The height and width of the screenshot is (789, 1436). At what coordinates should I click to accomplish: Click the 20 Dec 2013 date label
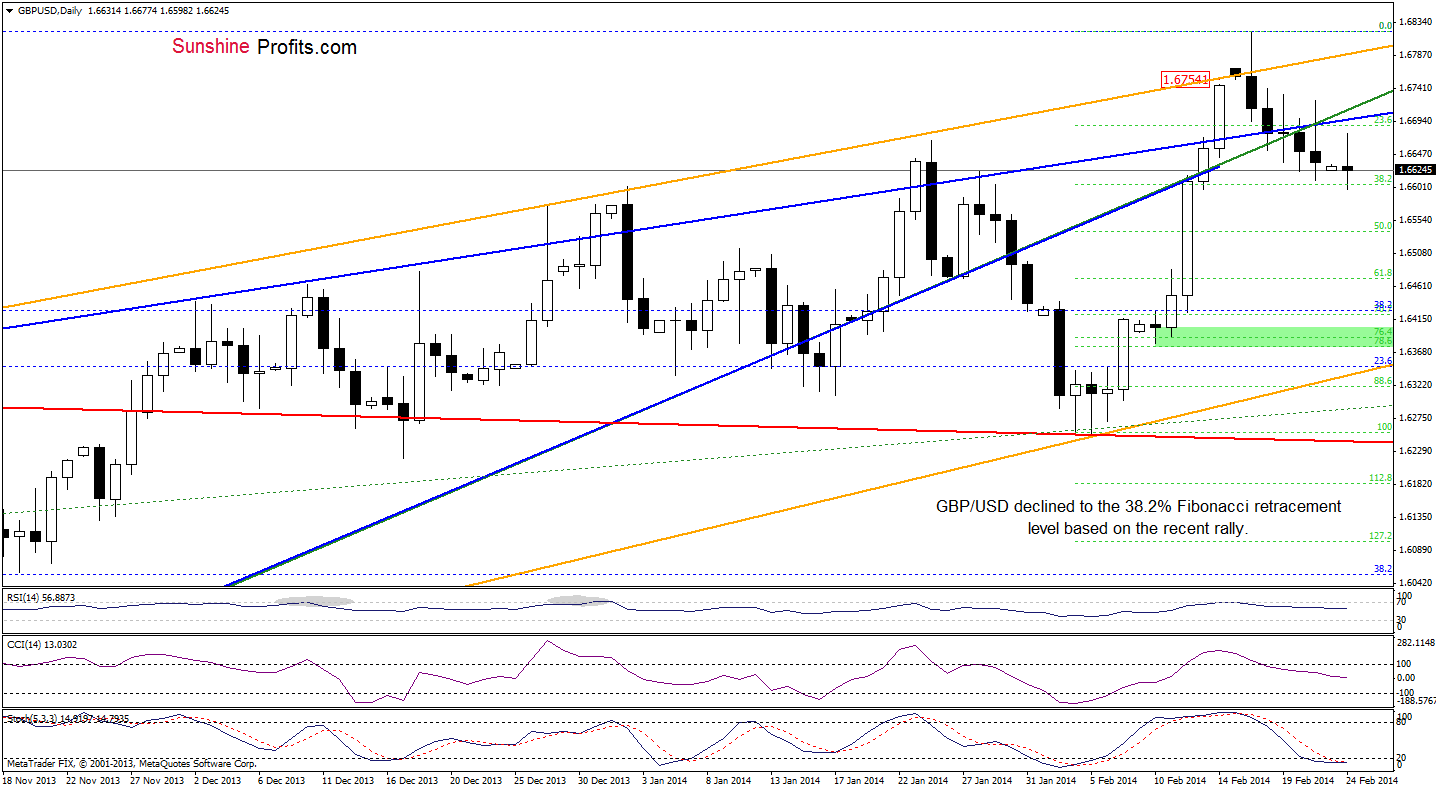(476, 780)
